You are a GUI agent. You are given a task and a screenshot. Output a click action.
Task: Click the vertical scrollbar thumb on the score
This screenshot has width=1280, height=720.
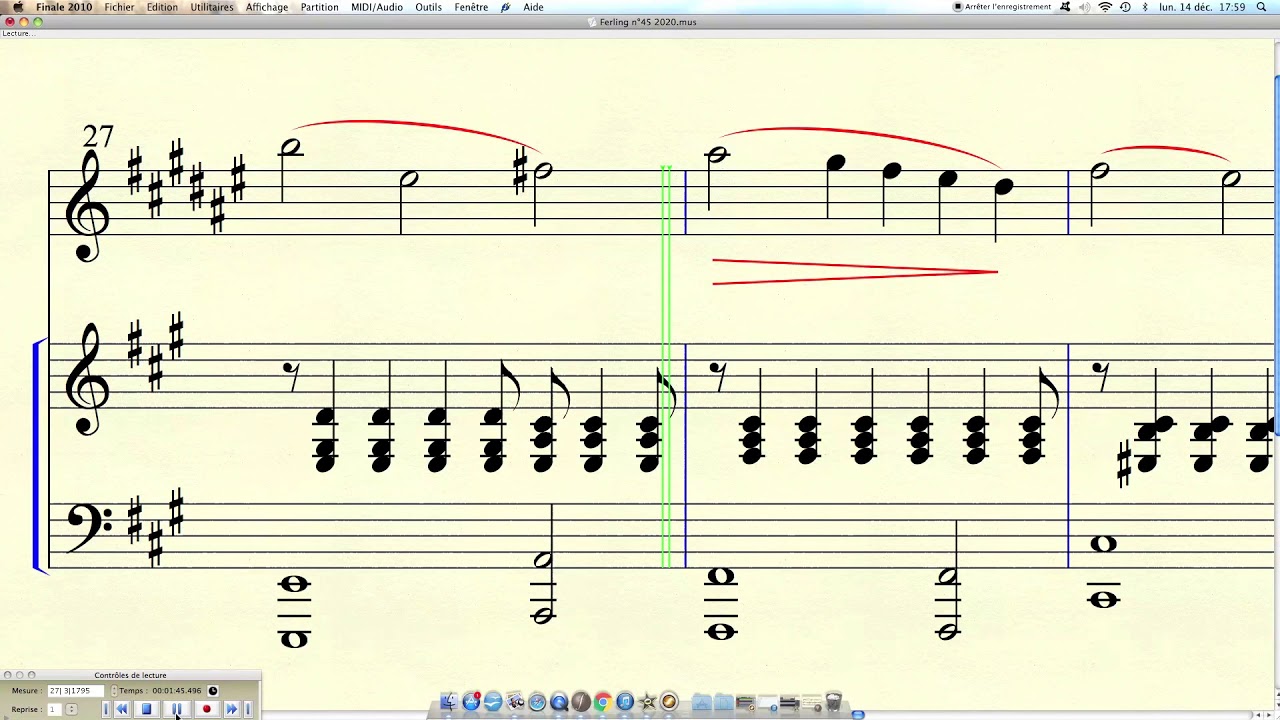point(1276,255)
